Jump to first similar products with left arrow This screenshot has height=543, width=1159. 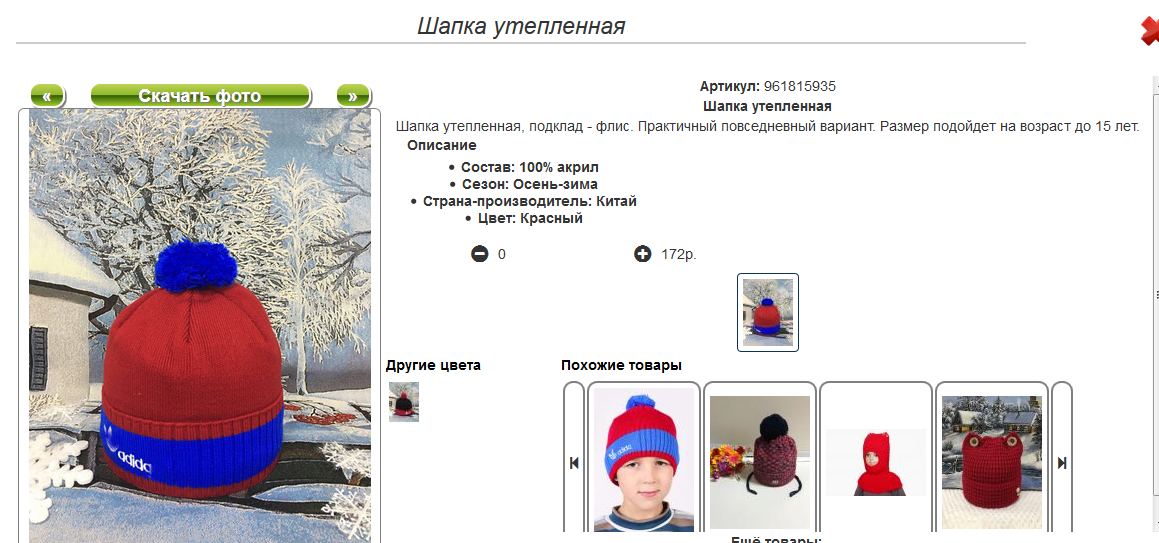click(574, 463)
